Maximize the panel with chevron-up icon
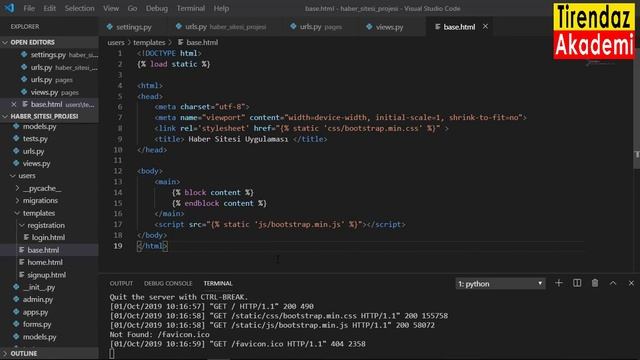 tap(613, 283)
